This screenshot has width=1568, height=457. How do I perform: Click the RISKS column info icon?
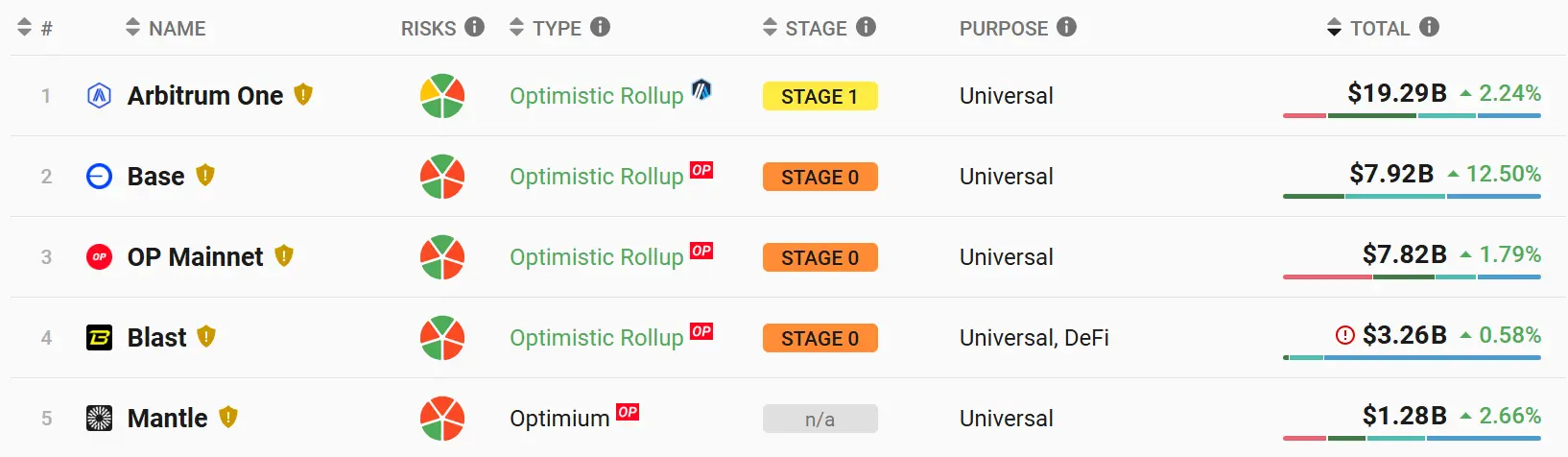[x=474, y=27]
